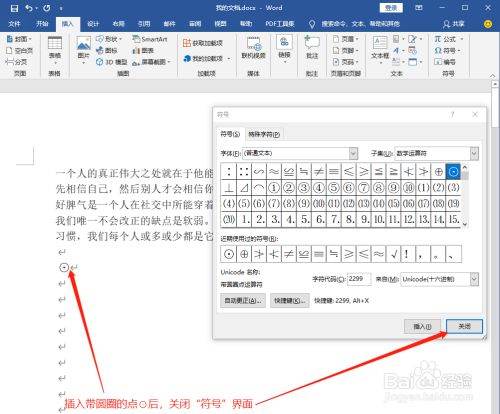
Task: Switch to the References (引用) tab
Action: tap(144, 24)
